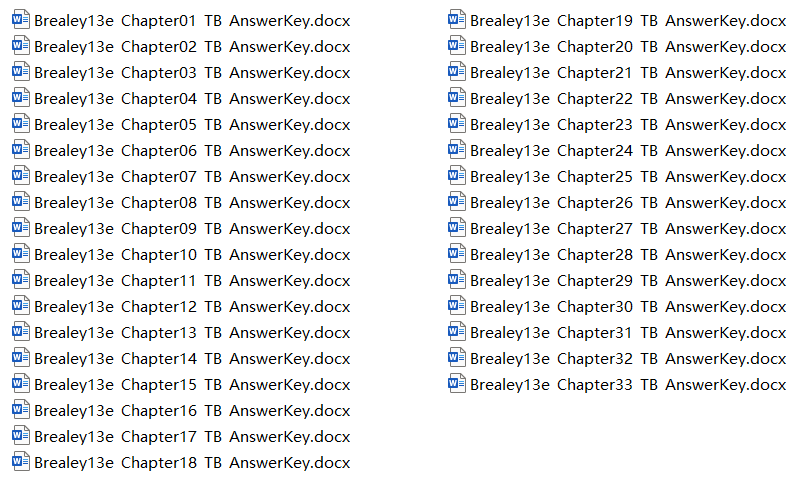The width and height of the screenshot is (800, 479).
Task: Click the Word icon for Chapter01 AnswerKey
Action: [x=20, y=20]
